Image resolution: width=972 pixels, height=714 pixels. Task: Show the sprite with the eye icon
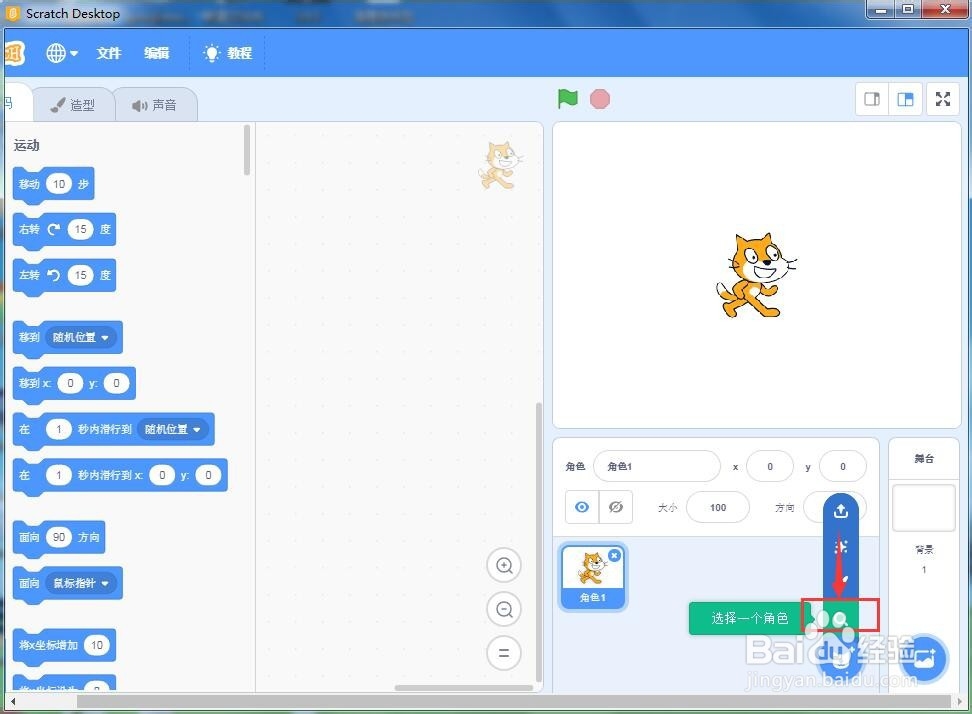581,507
